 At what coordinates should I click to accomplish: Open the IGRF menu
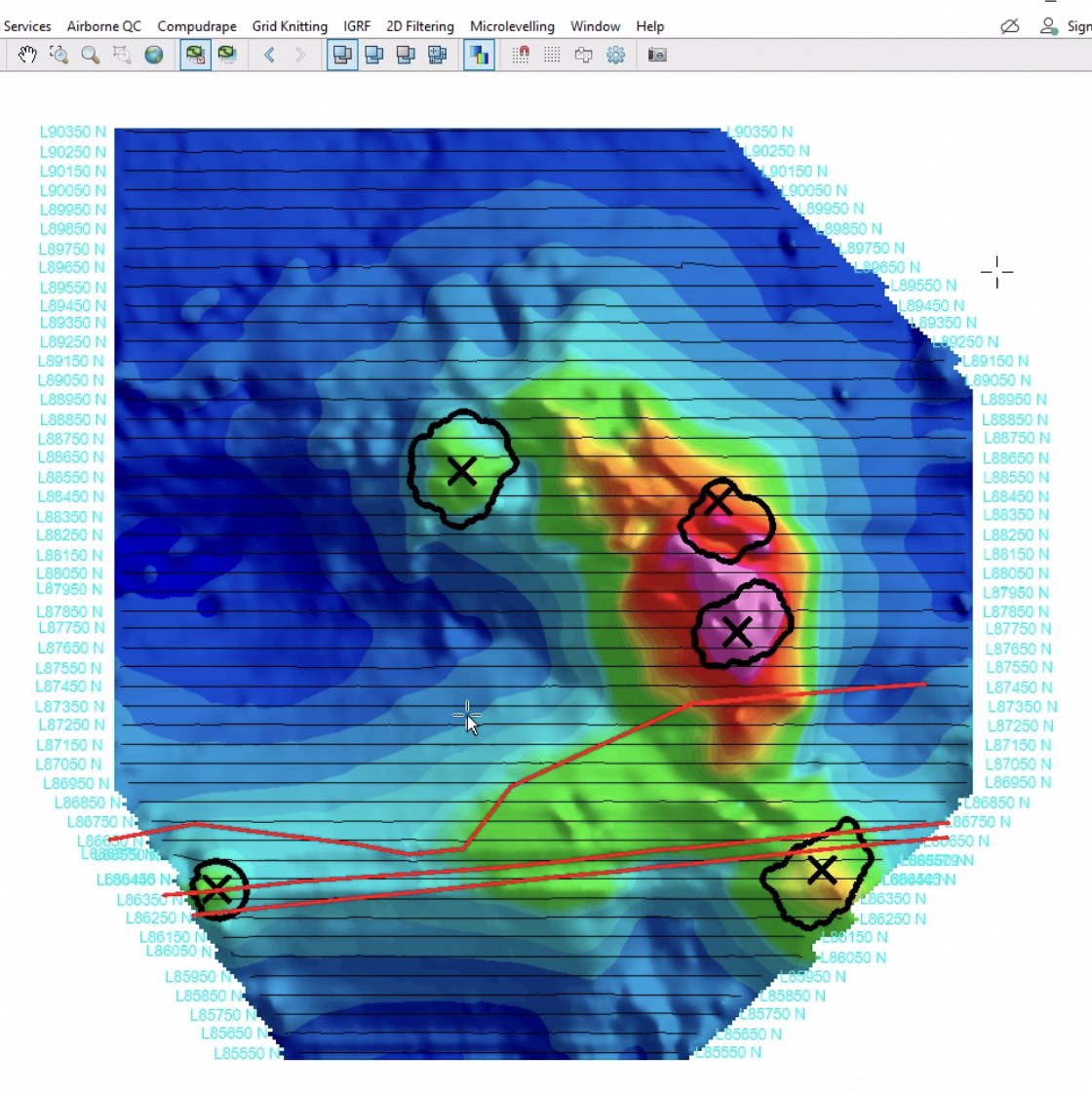point(357,26)
